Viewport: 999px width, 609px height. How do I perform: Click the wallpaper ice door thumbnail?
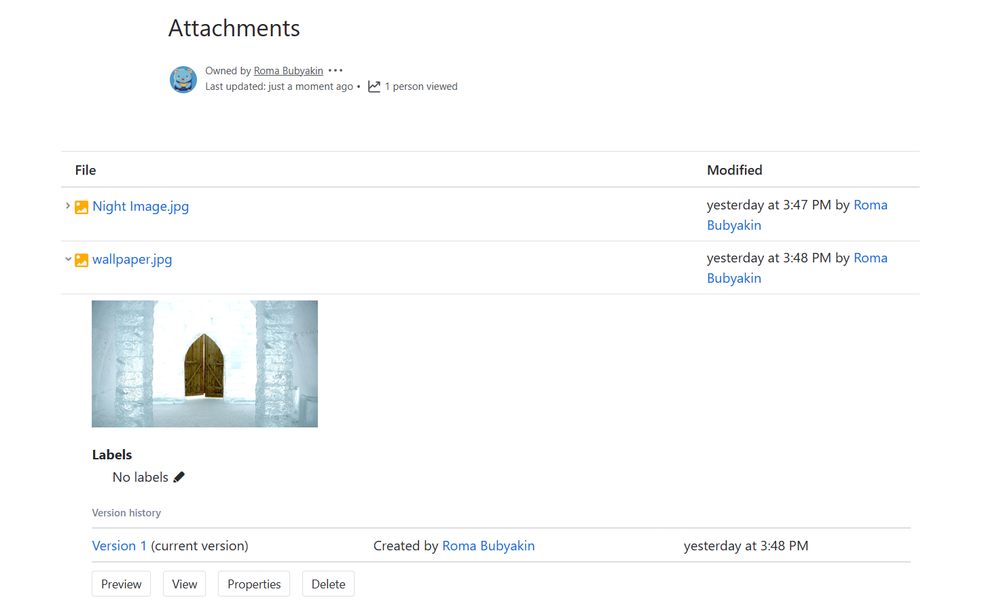click(205, 364)
